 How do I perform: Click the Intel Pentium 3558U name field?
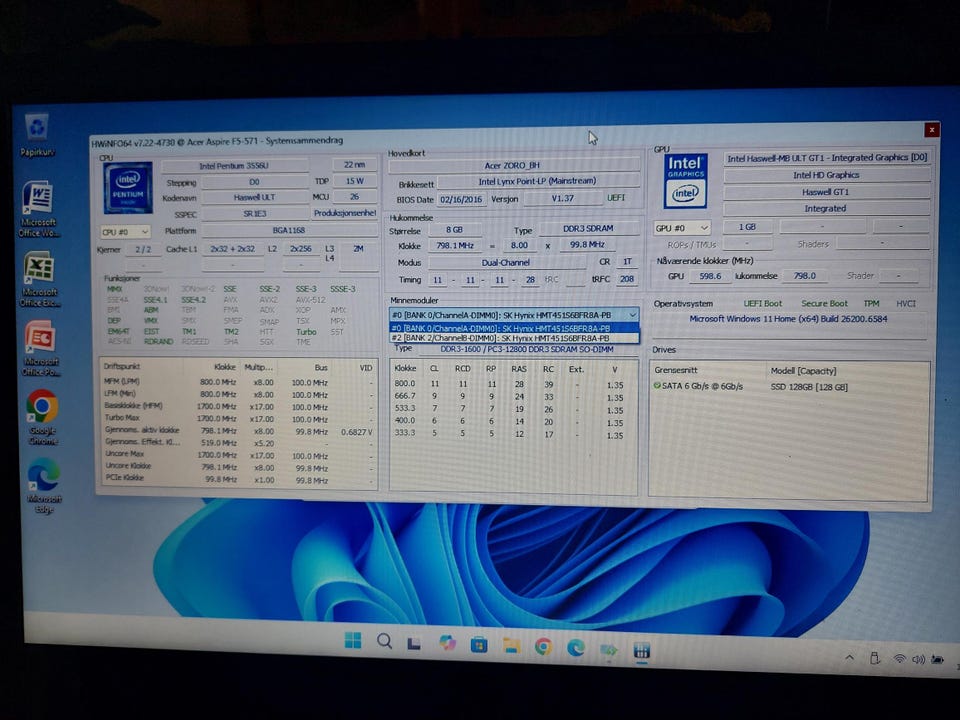(234, 166)
